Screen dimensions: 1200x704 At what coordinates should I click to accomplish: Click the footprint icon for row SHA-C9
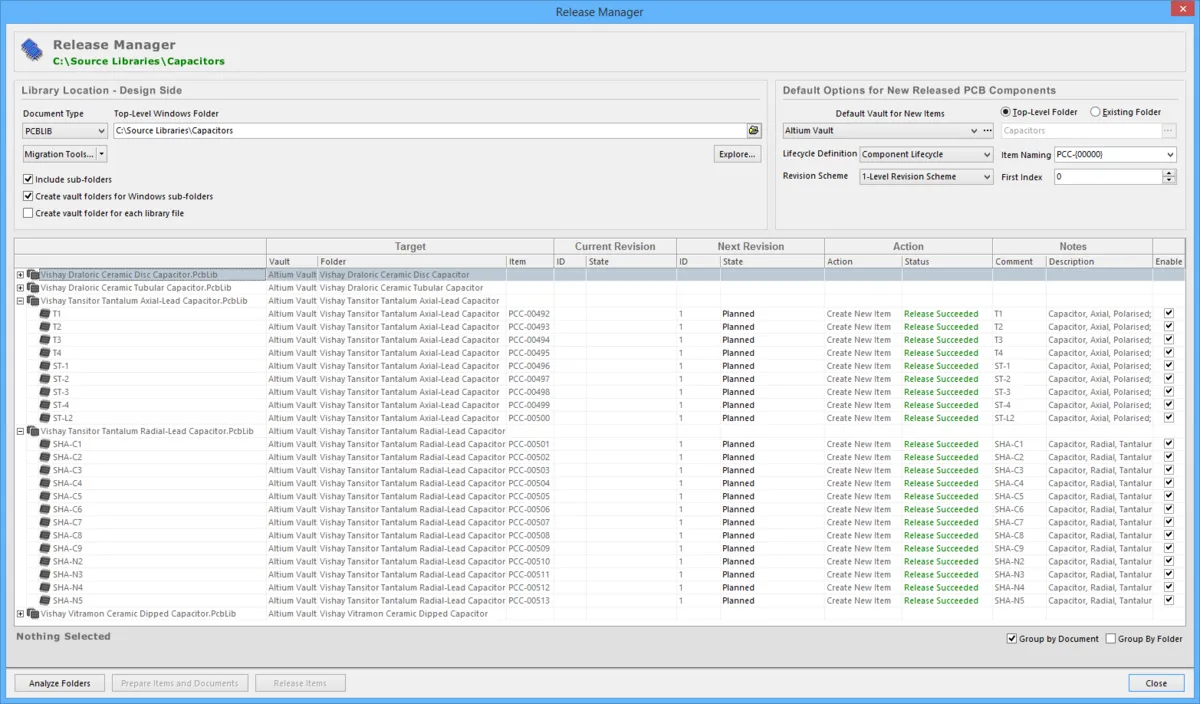[x=44, y=548]
